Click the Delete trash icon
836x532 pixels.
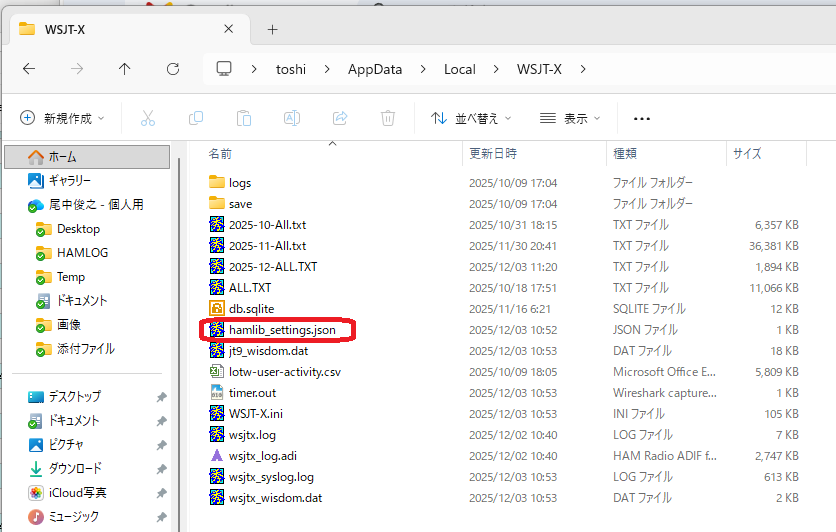click(388, 118)
